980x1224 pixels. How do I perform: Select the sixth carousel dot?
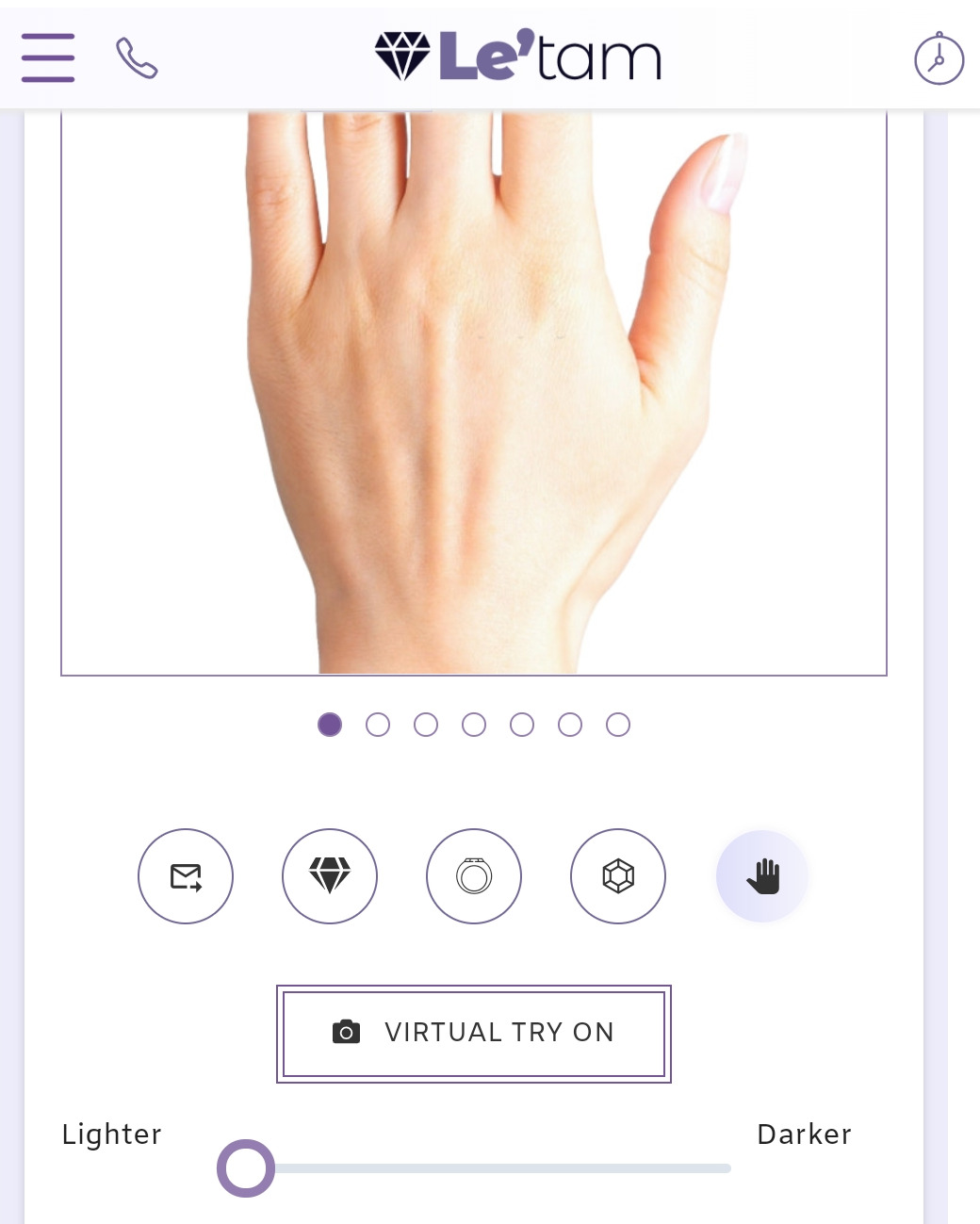570,725
